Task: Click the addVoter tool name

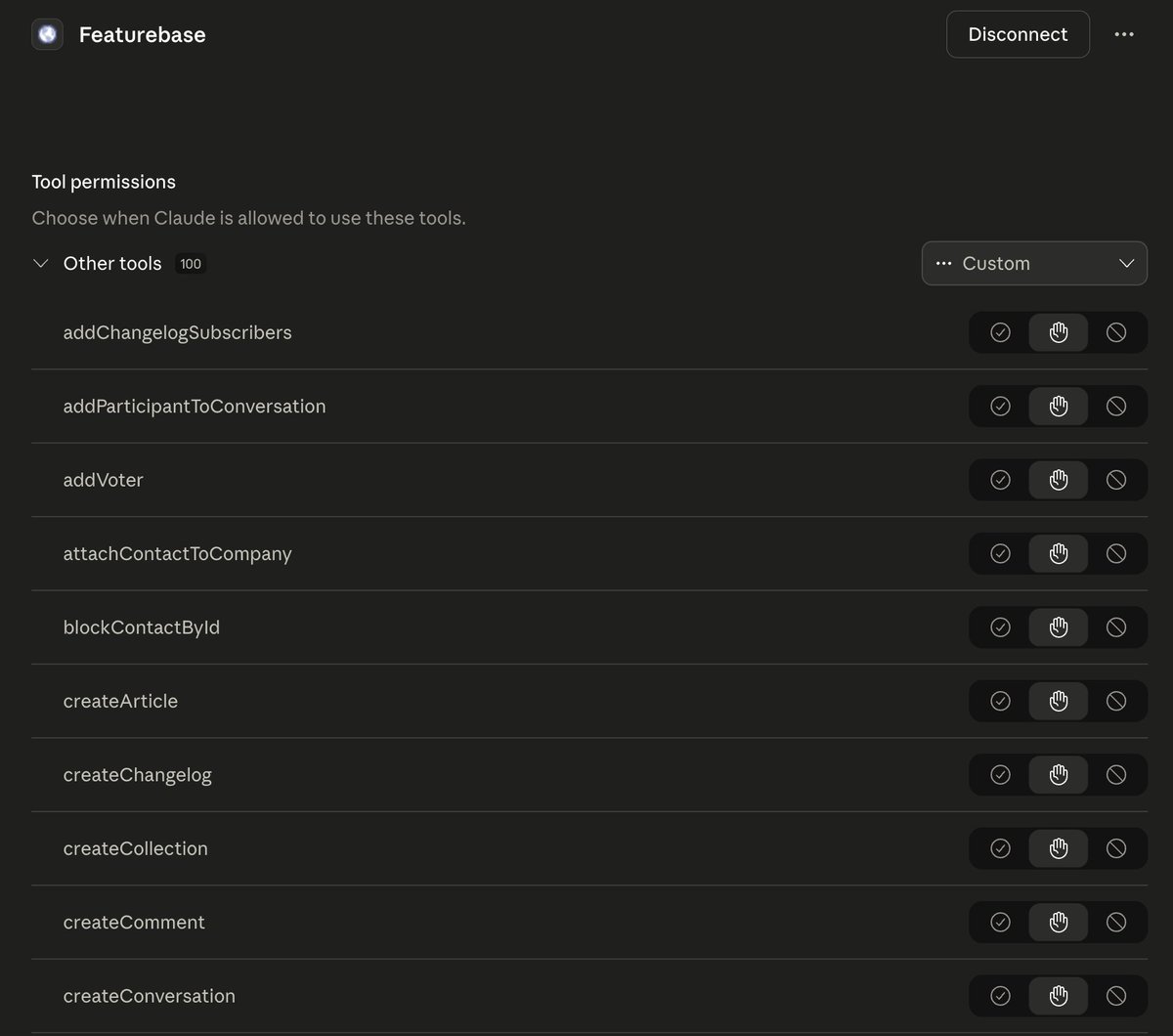Action: coord(104,480)
